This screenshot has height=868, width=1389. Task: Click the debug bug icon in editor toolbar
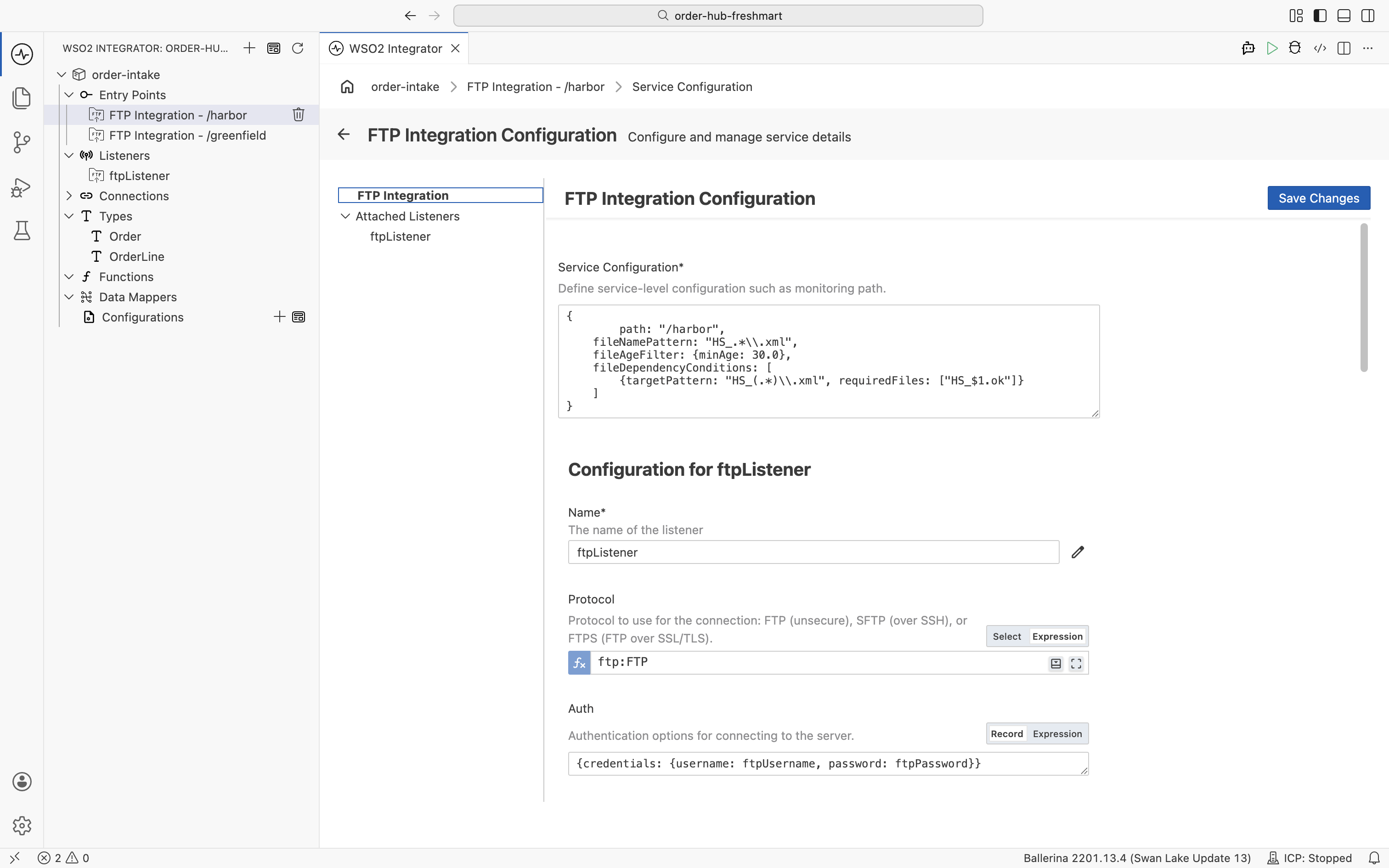tap(1295, 48)
